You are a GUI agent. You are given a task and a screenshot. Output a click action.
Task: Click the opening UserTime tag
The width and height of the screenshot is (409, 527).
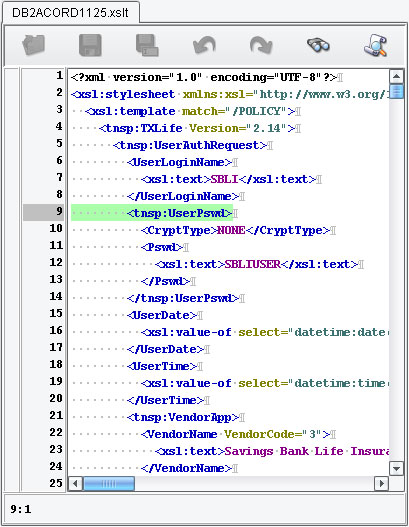[162, 367]
